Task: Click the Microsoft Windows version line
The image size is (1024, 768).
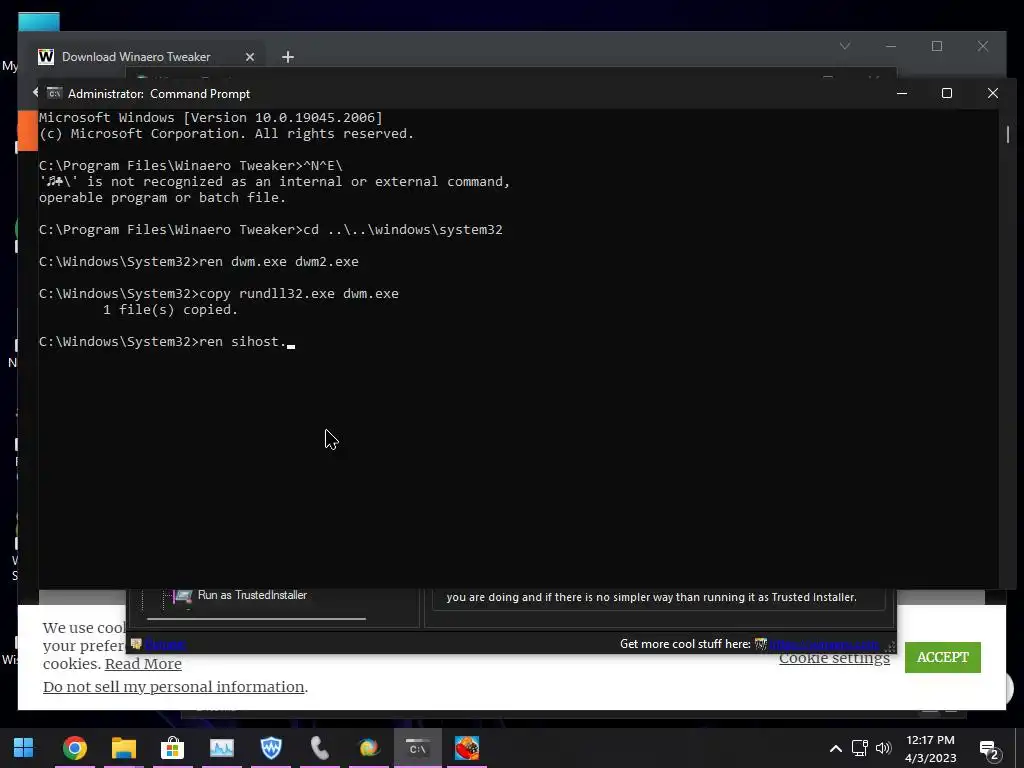Action: [x=210, y=118]
